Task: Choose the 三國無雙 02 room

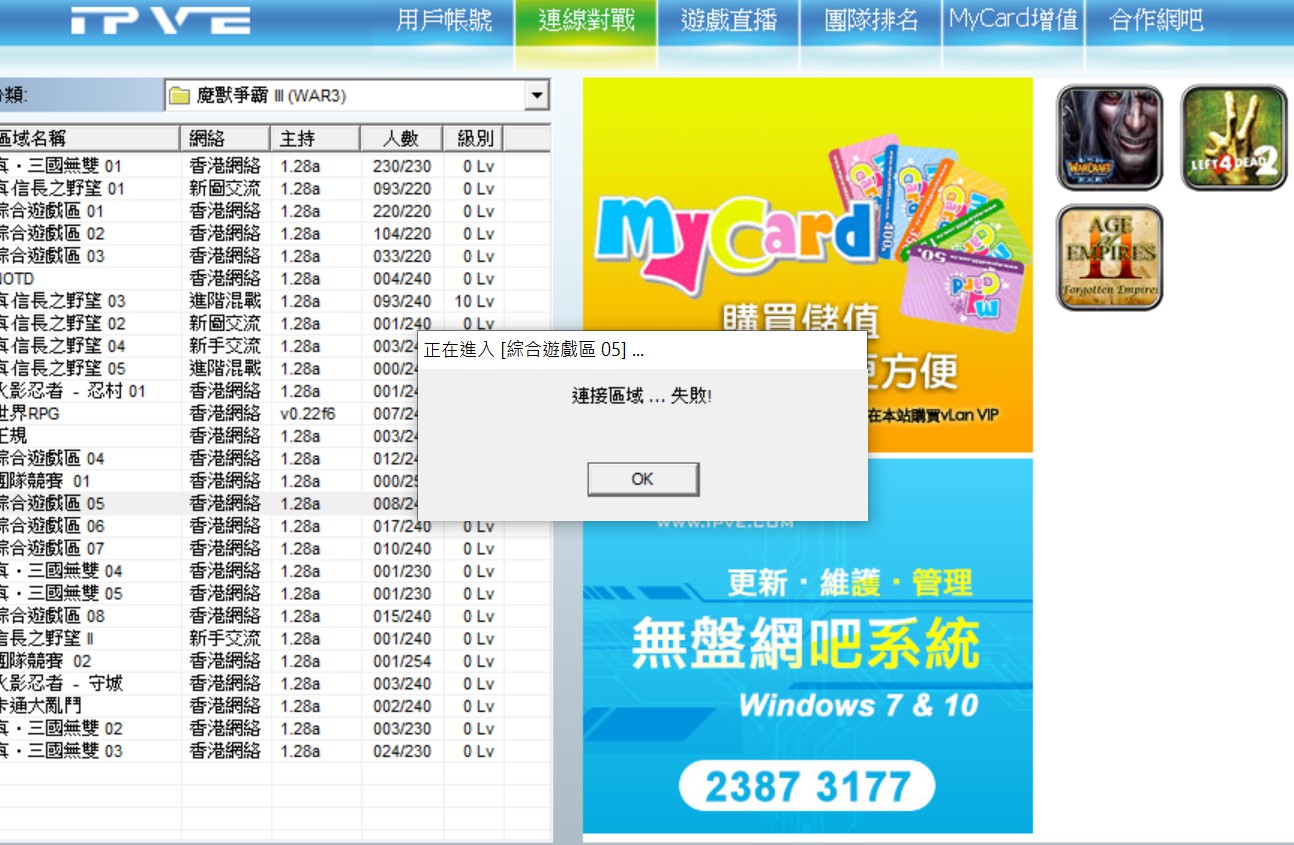Action: [275, 728]
